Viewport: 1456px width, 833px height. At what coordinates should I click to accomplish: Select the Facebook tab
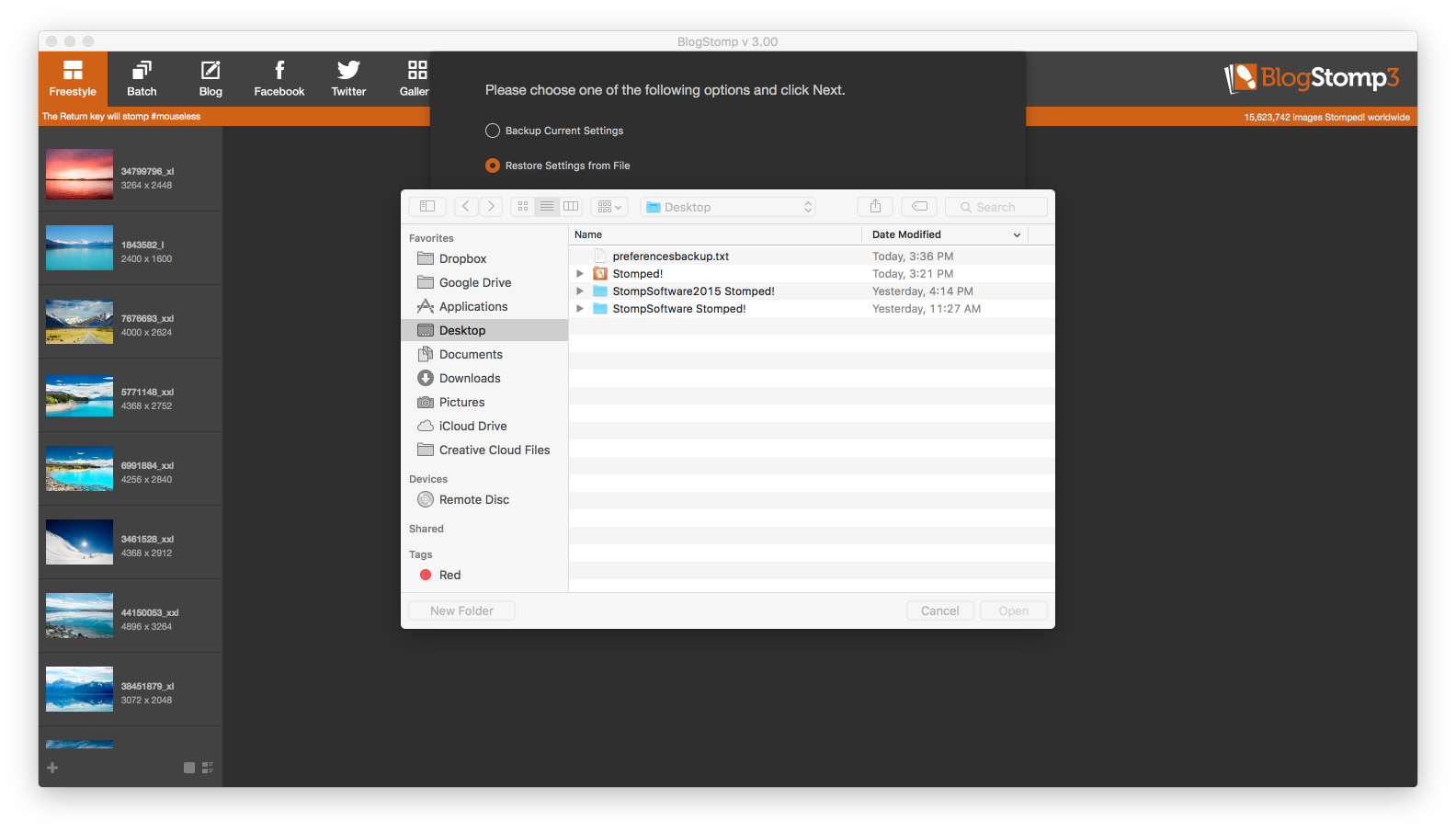pos(279,79)
